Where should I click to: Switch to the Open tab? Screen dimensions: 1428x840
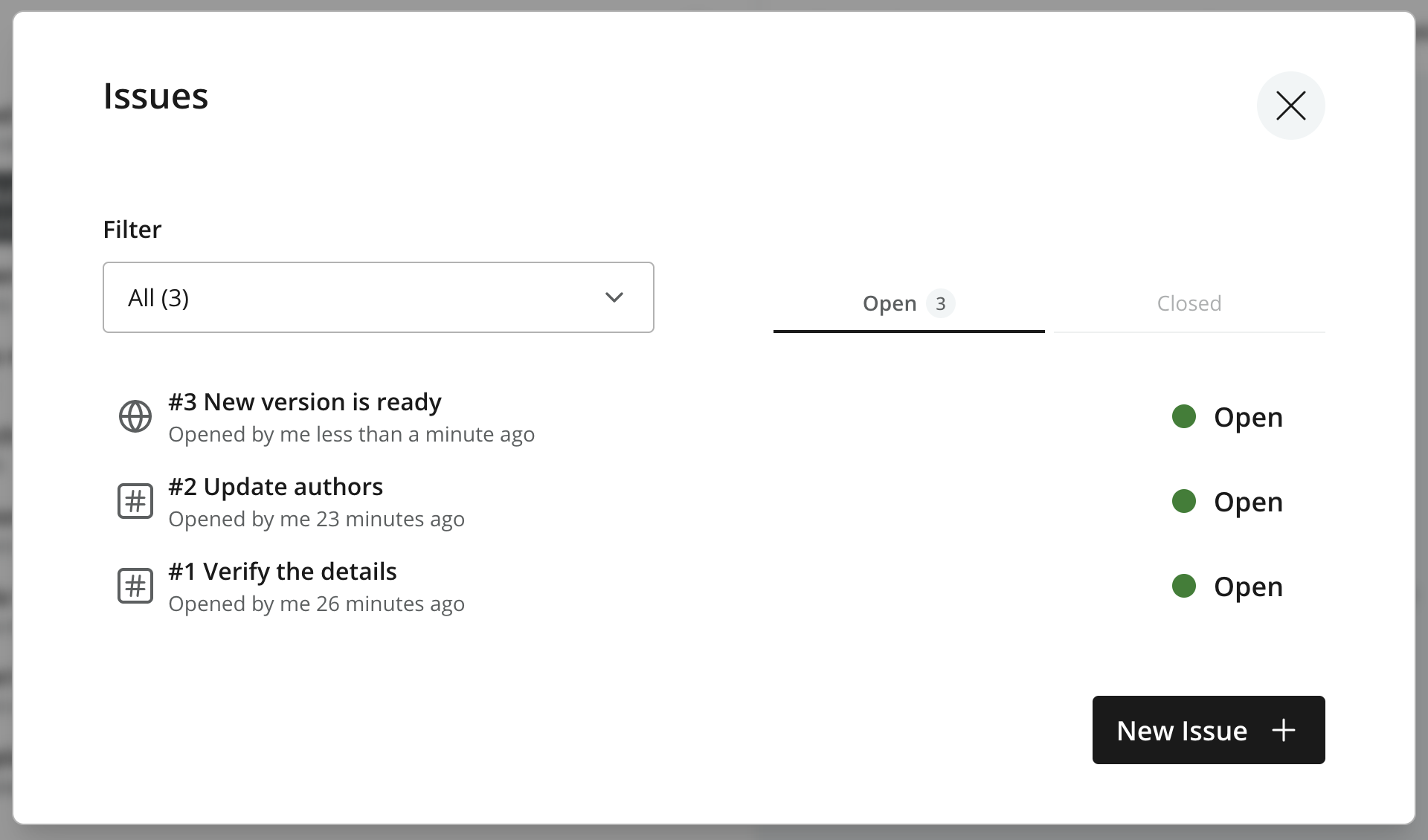tap(909, 303)
